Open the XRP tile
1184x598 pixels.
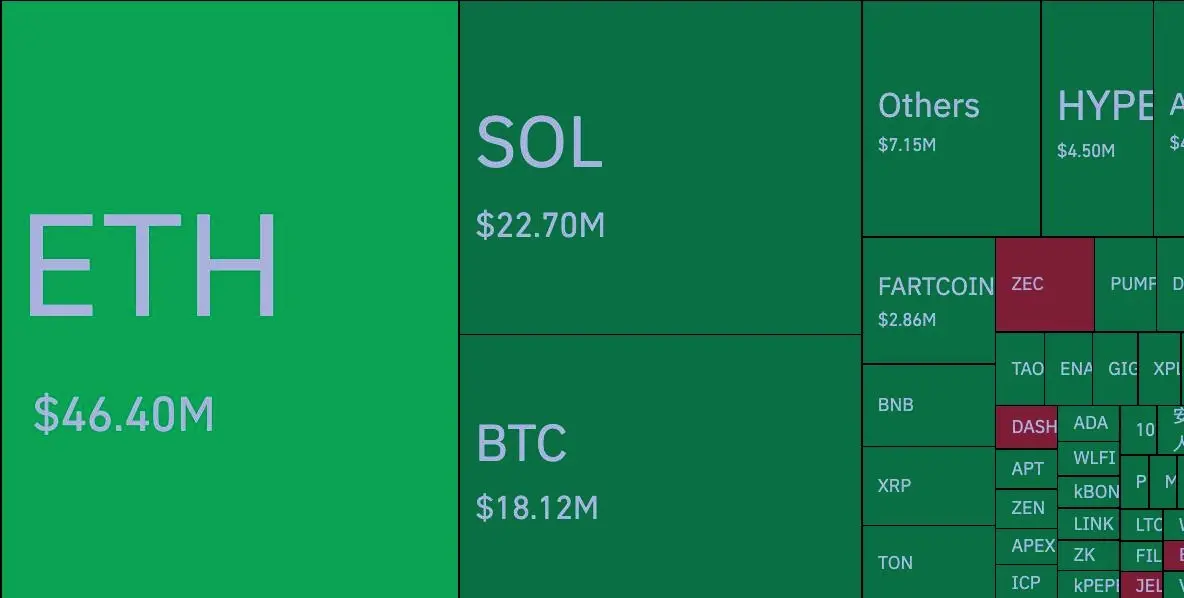928,486
